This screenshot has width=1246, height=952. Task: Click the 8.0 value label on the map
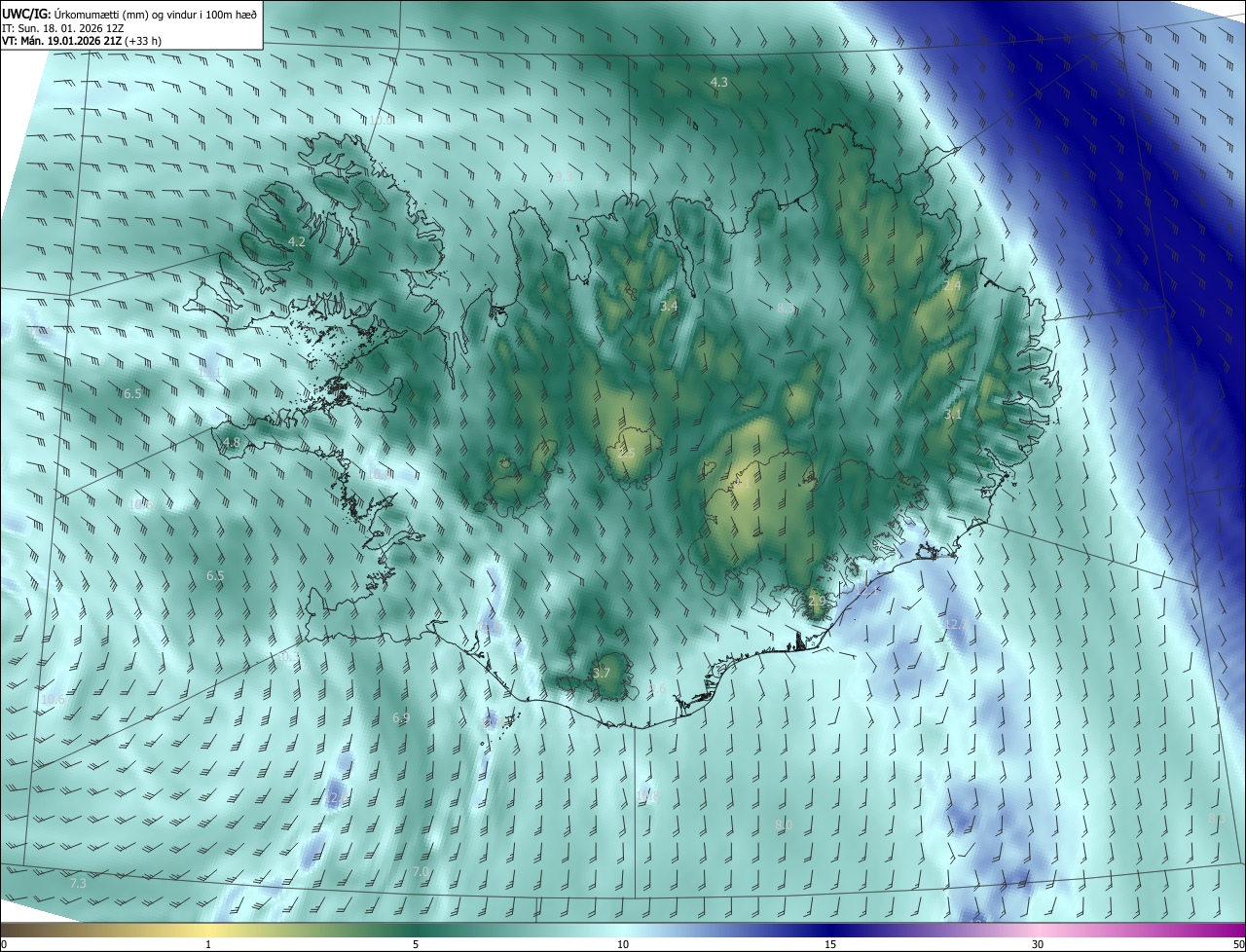coord(784,825)
